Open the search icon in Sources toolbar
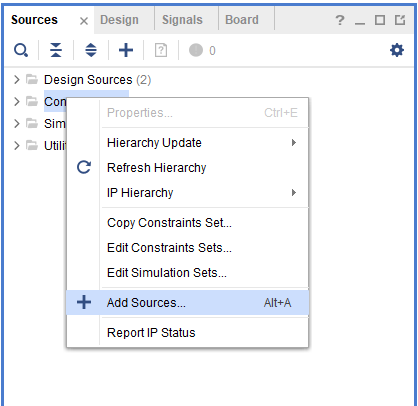This screenshot has height=406, width=418. click(21, 50)
